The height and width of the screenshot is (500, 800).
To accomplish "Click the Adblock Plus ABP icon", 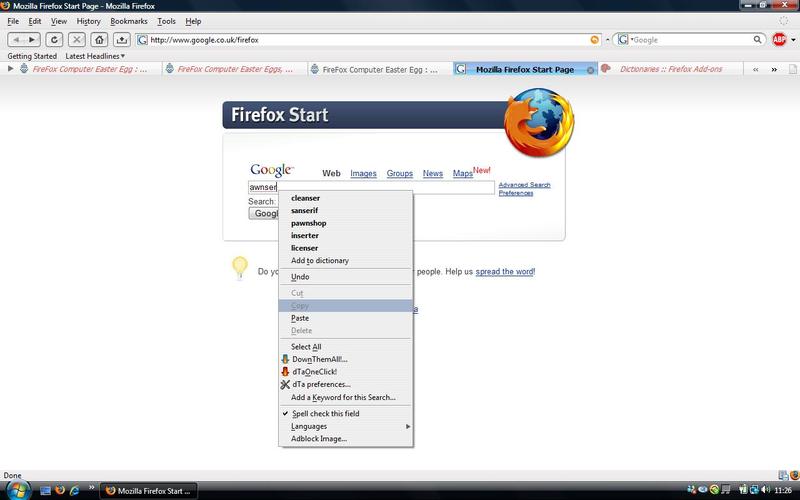I will (x=779, y=39).
